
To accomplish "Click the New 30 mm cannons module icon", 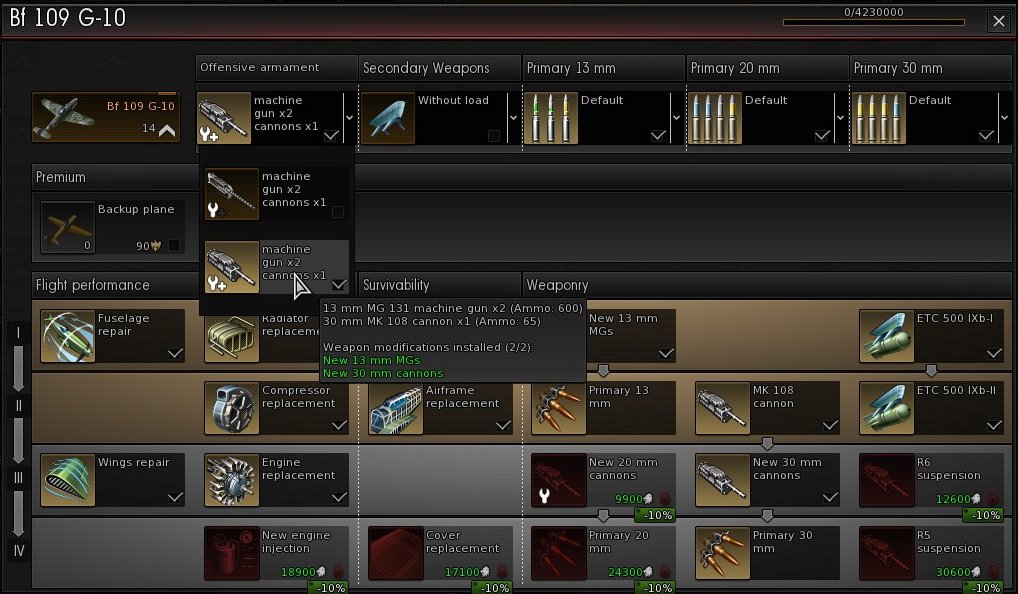I will 723,480.
